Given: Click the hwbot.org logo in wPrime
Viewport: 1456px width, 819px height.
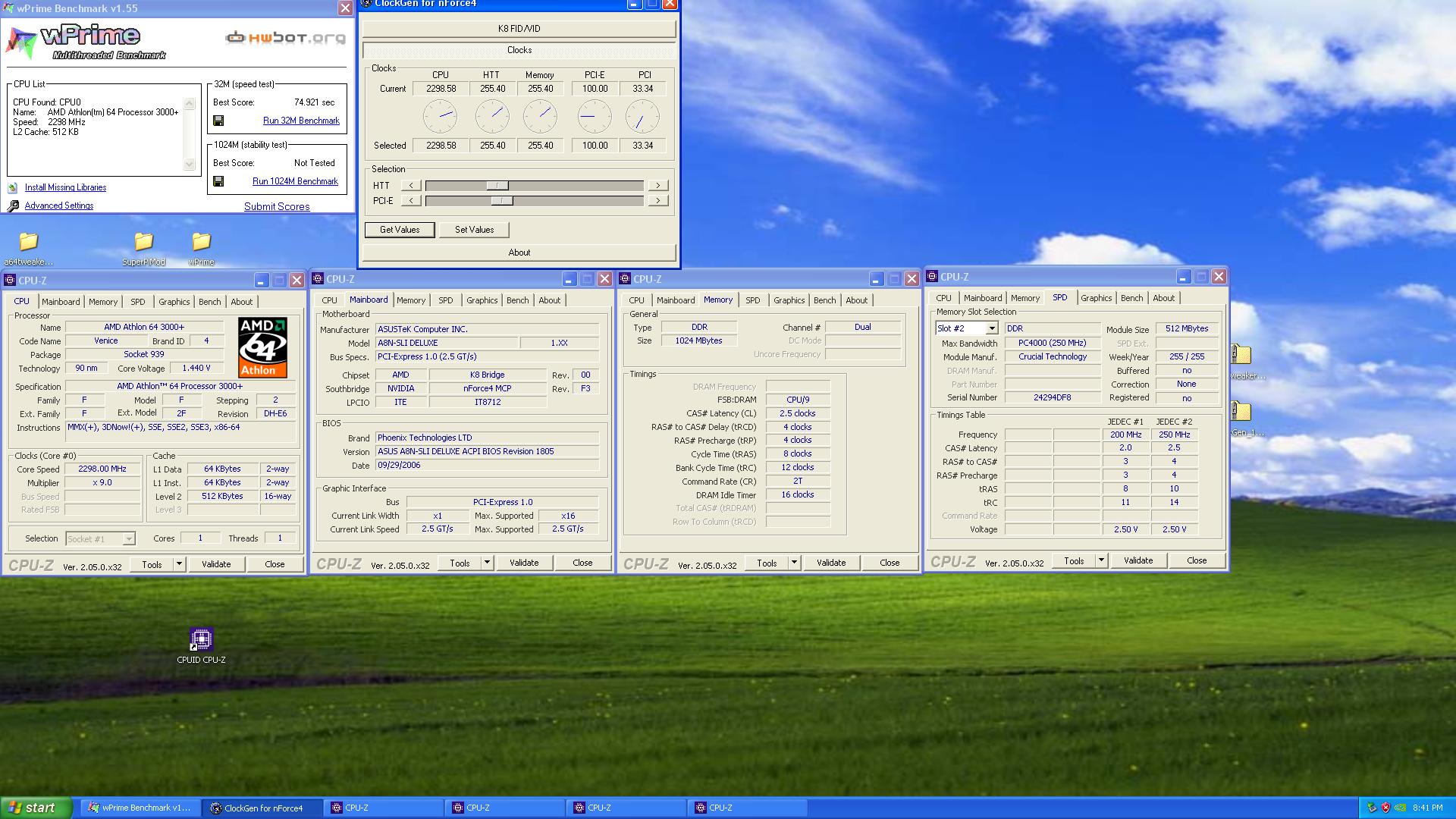Looking at the screenshot, I should pyautogui.click(x=285, y=37).
